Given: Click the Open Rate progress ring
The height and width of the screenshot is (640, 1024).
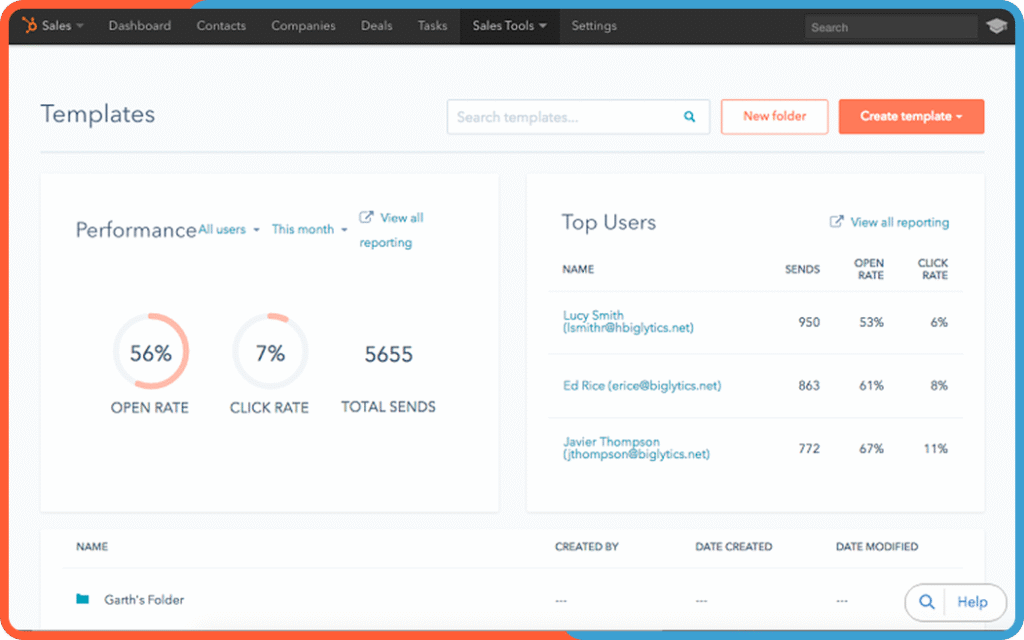Looking at the screenshot, I should (150, 352).
